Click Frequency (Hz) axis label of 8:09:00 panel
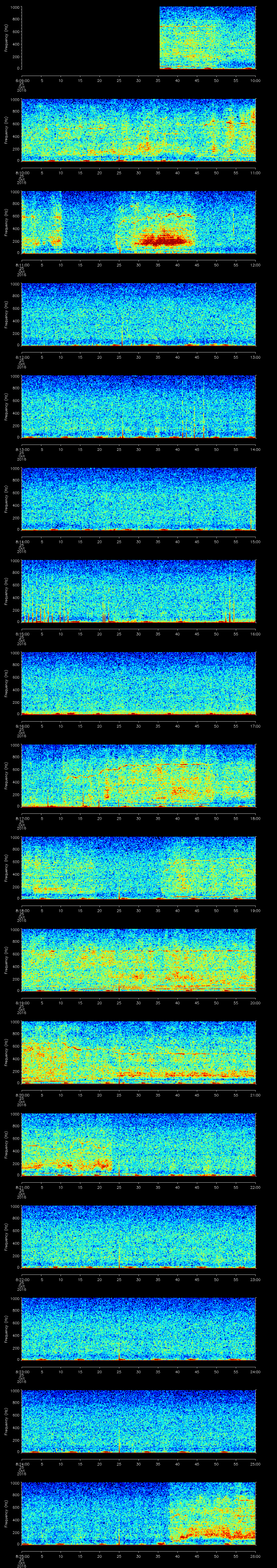The width and height of the screenshot is (277, 1568). [6, 38]
